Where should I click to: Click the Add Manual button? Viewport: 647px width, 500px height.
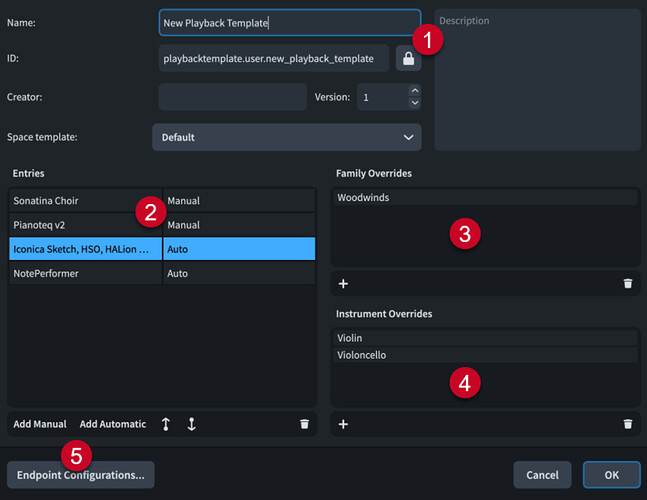click(40, 424)
